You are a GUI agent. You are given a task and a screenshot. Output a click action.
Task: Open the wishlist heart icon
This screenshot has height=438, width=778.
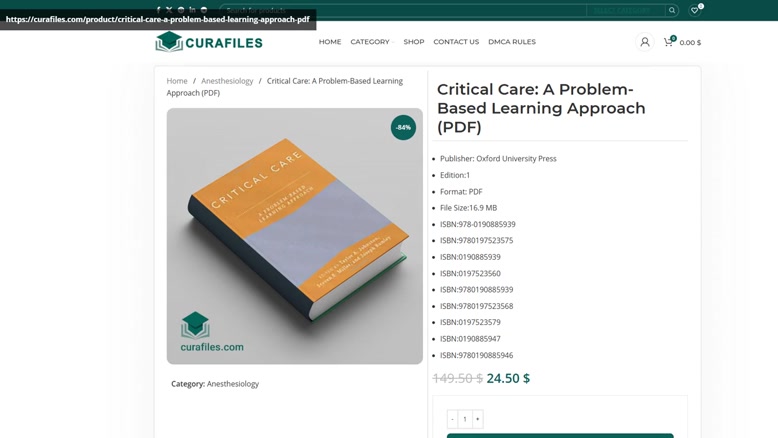(x=695, y=10)
